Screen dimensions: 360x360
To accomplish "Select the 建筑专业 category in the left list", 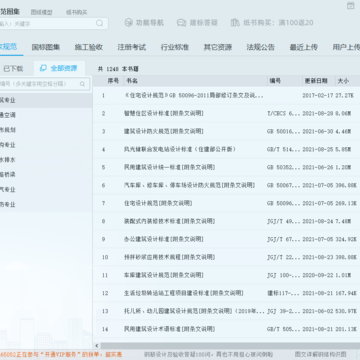I will [x=46, y=100].
